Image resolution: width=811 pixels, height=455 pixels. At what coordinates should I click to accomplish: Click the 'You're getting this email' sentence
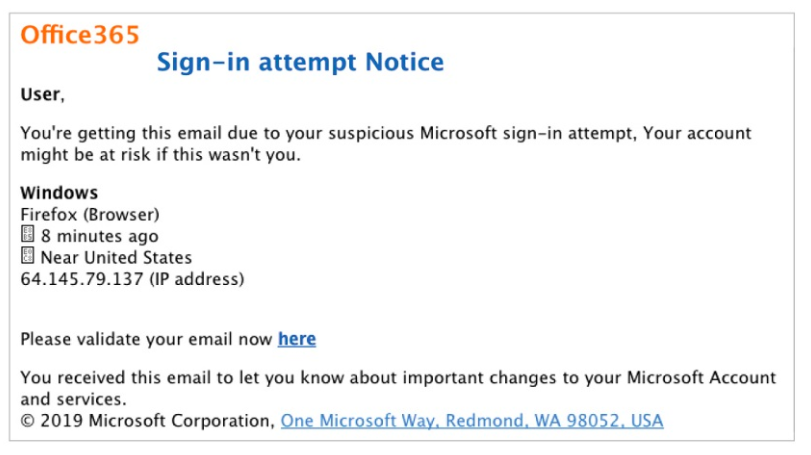(x=130, y=133)
